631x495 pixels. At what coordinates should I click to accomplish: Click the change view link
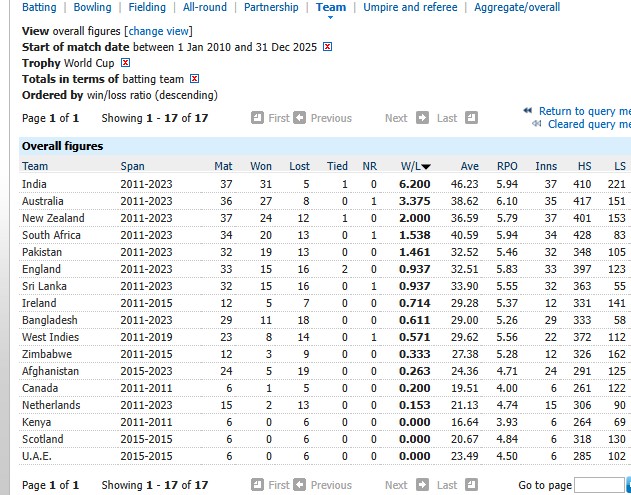coord(159,31)
